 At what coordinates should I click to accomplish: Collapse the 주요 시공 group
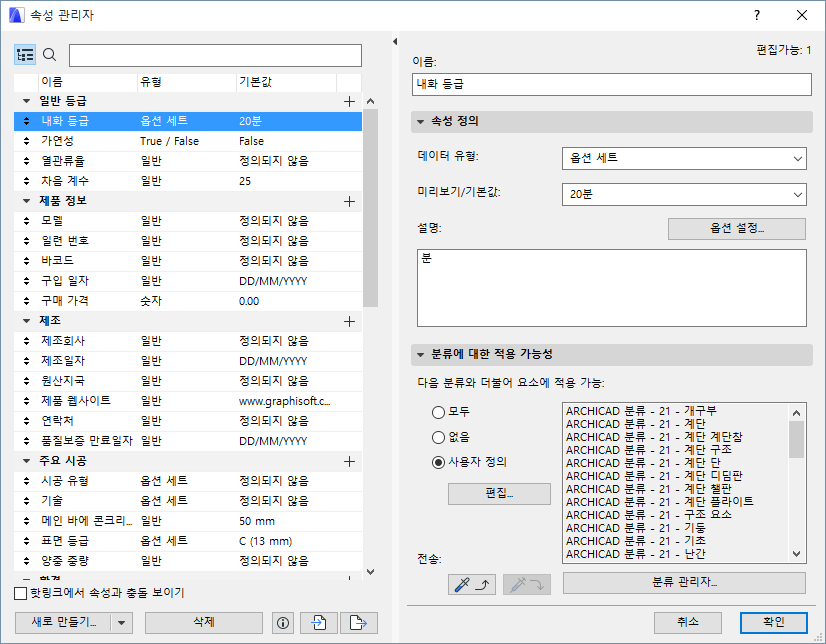26,461
